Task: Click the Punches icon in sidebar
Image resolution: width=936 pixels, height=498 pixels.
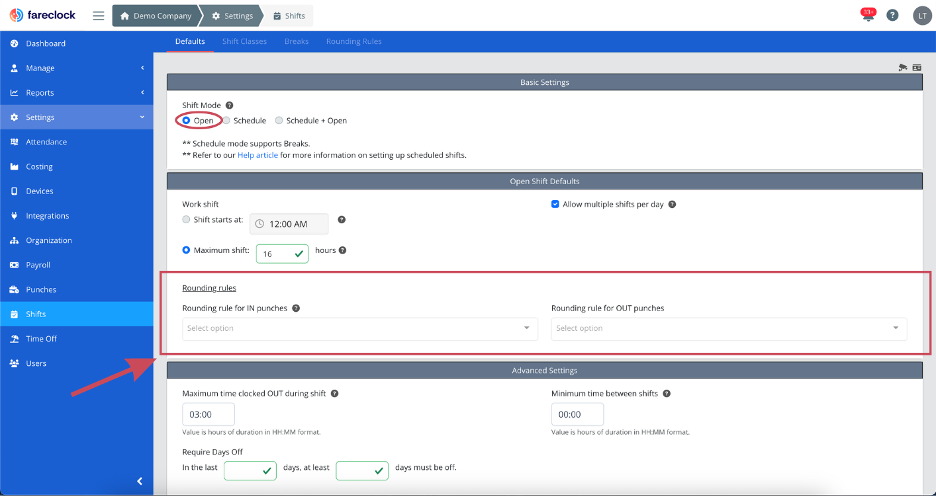Action: (14, 290)
